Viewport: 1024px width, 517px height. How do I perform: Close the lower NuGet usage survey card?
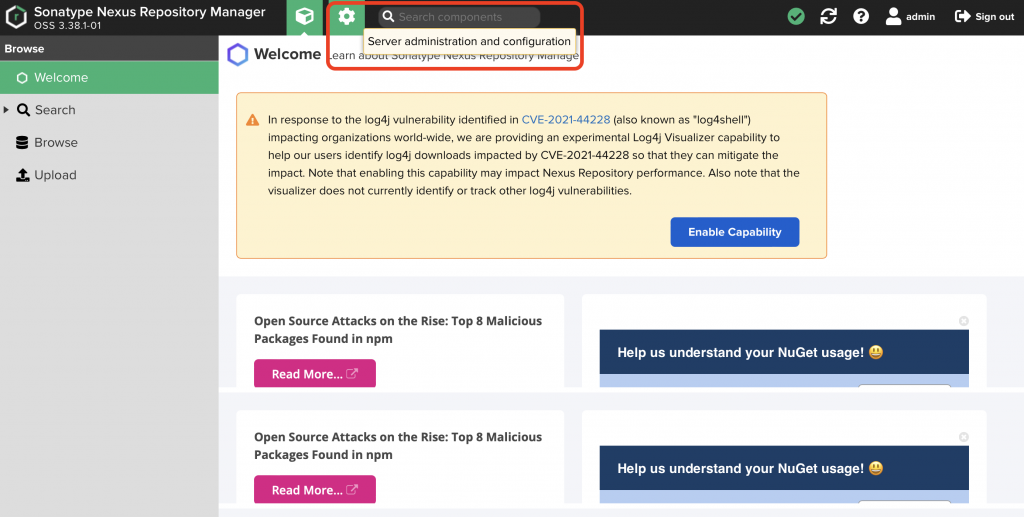coord(963,437)
